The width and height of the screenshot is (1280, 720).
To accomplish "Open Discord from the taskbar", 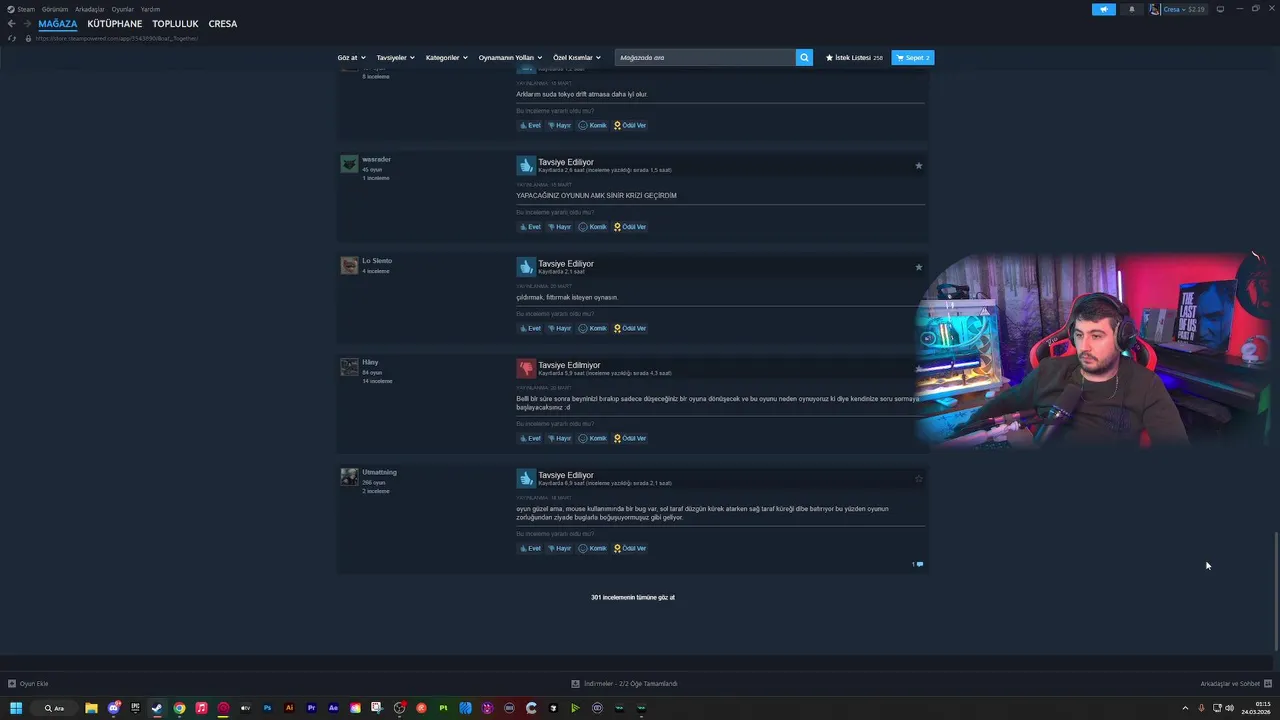I will click(x=113, y=708).
